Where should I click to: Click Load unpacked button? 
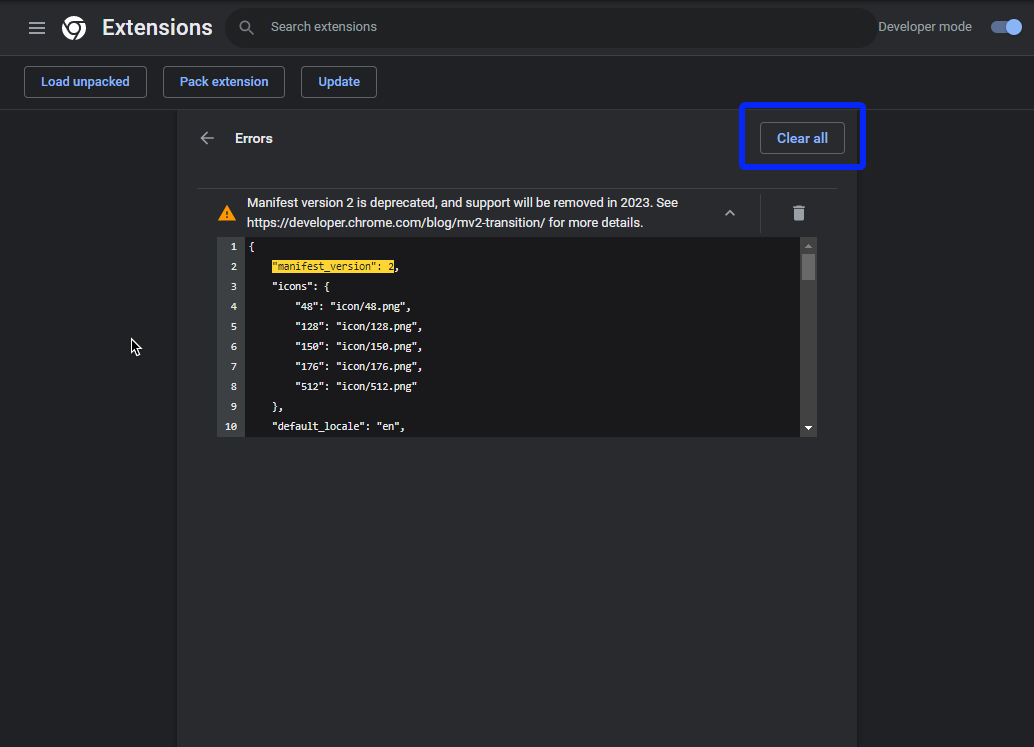point(85,82)
